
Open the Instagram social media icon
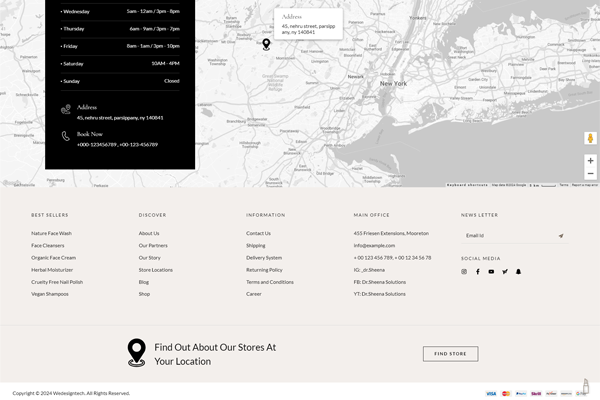[x=464, y=271]
